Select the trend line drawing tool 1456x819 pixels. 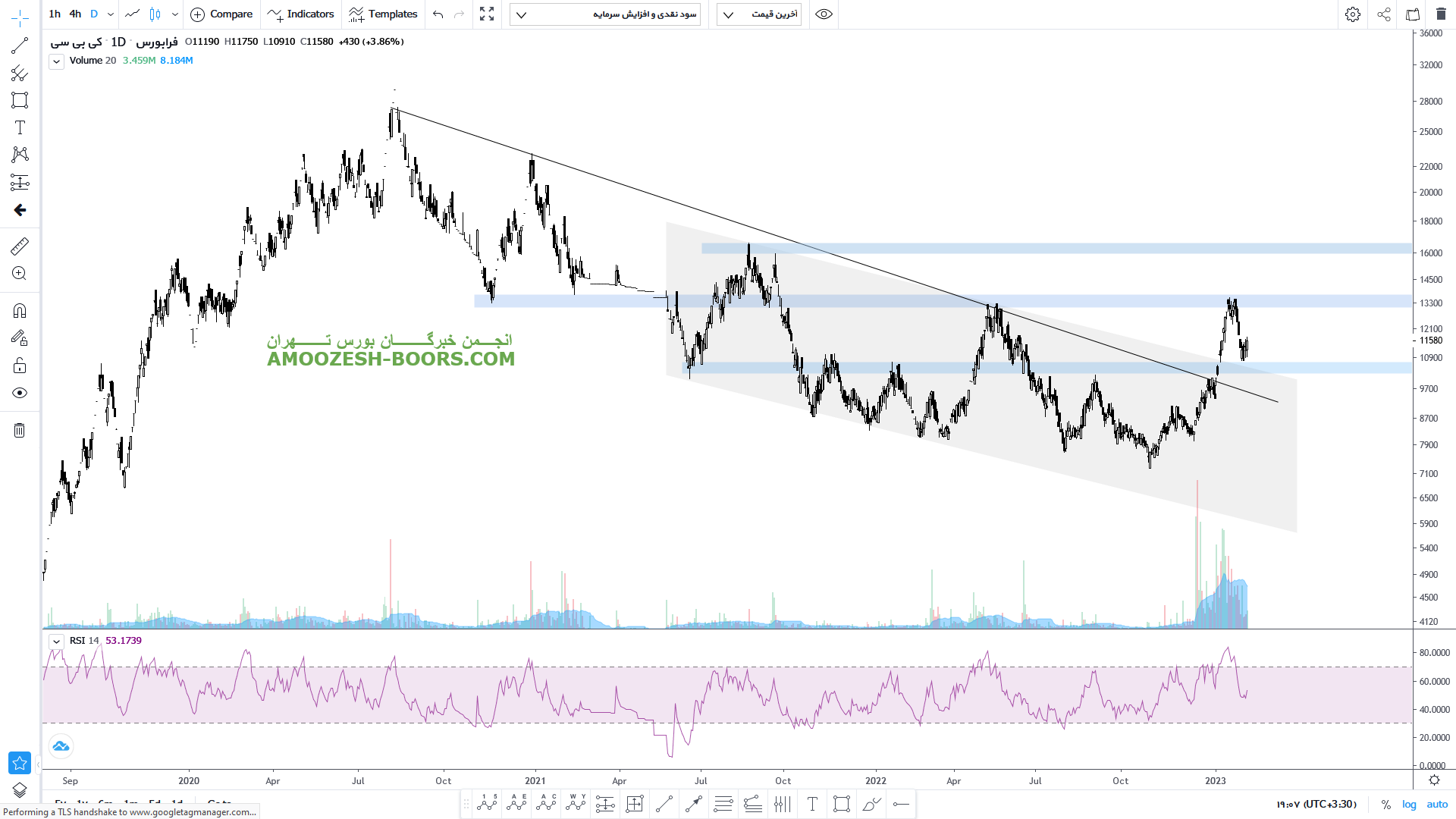tap(20, 45)
